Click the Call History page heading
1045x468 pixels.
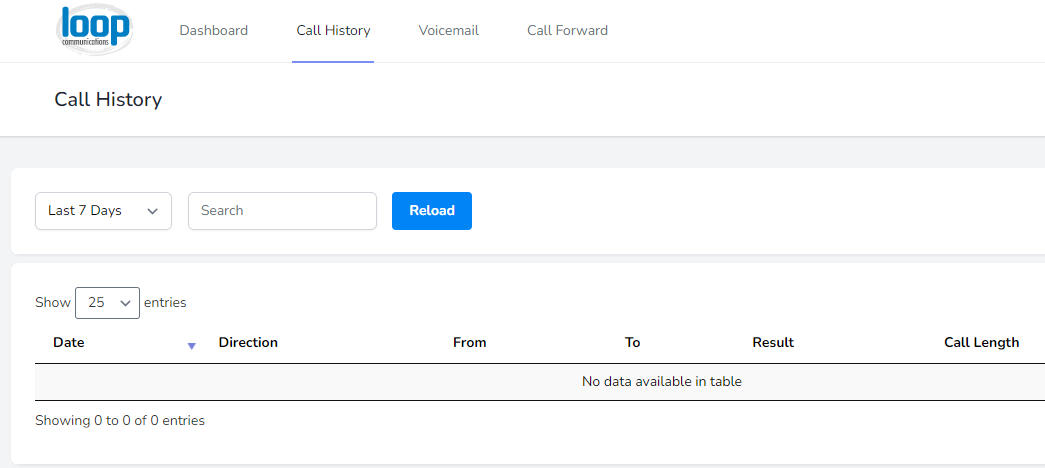pyautogui.click(x=108, y=100)
